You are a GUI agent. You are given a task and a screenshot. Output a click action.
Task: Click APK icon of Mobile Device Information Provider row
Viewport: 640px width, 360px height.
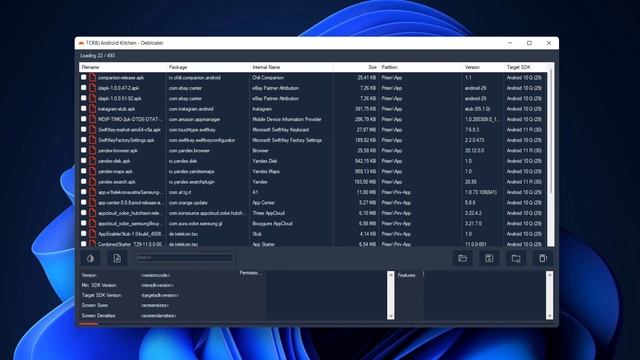point(93,119)
